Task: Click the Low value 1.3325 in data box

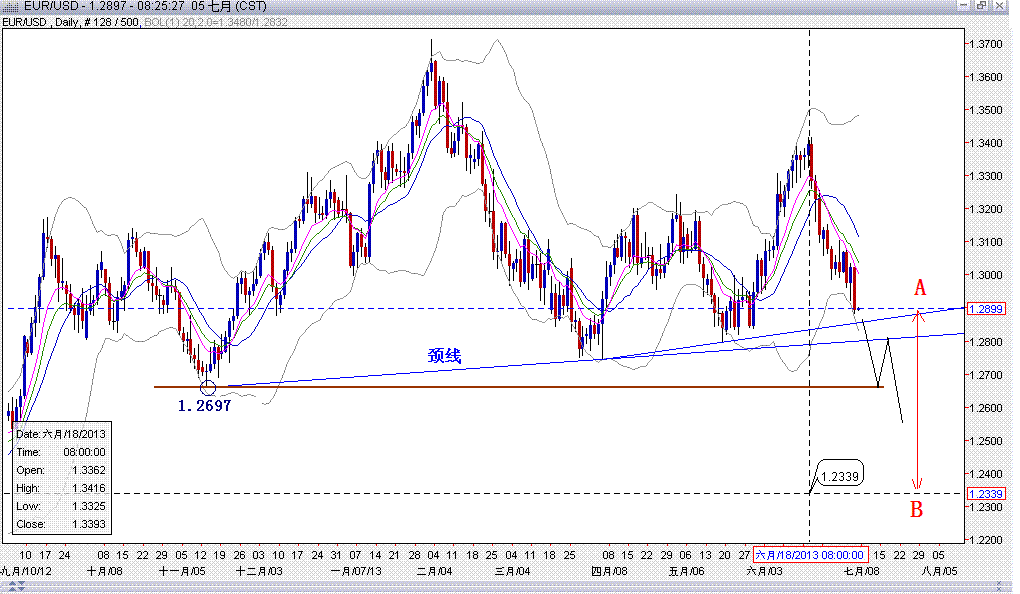Action: (x=89, y=506)
